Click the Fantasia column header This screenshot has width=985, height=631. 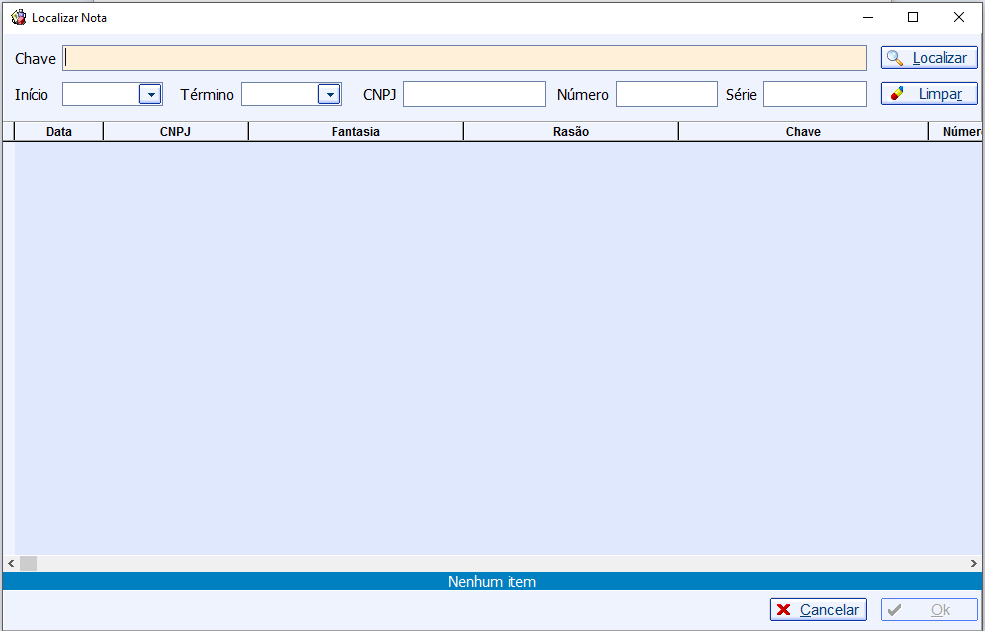click(x=355, y=131)
